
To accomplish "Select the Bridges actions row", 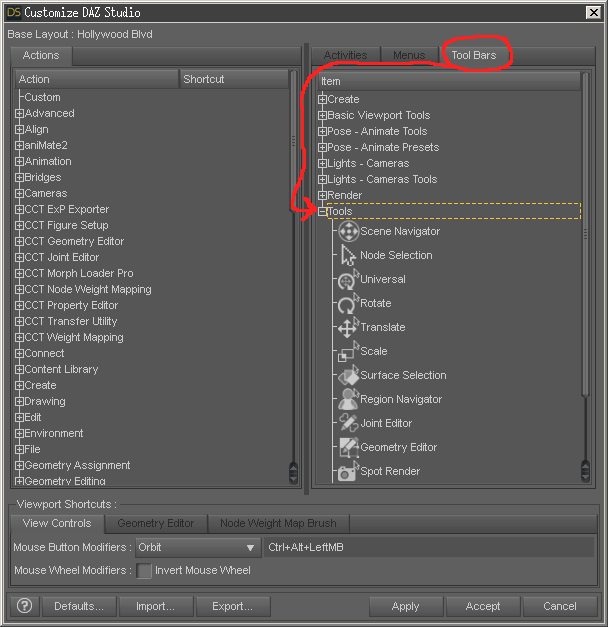I will 43,178.
